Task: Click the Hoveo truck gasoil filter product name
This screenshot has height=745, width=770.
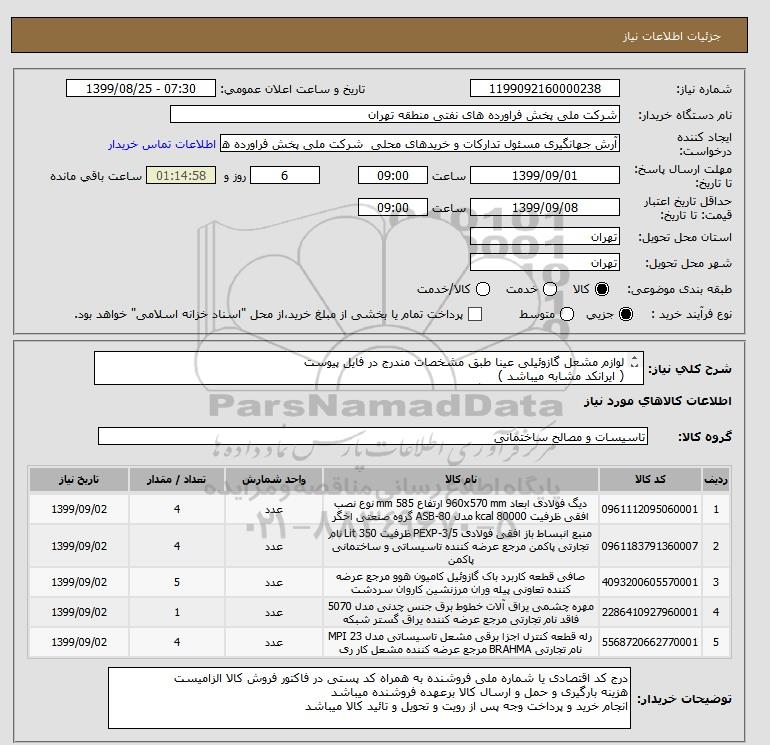Action: pos(461,582)
